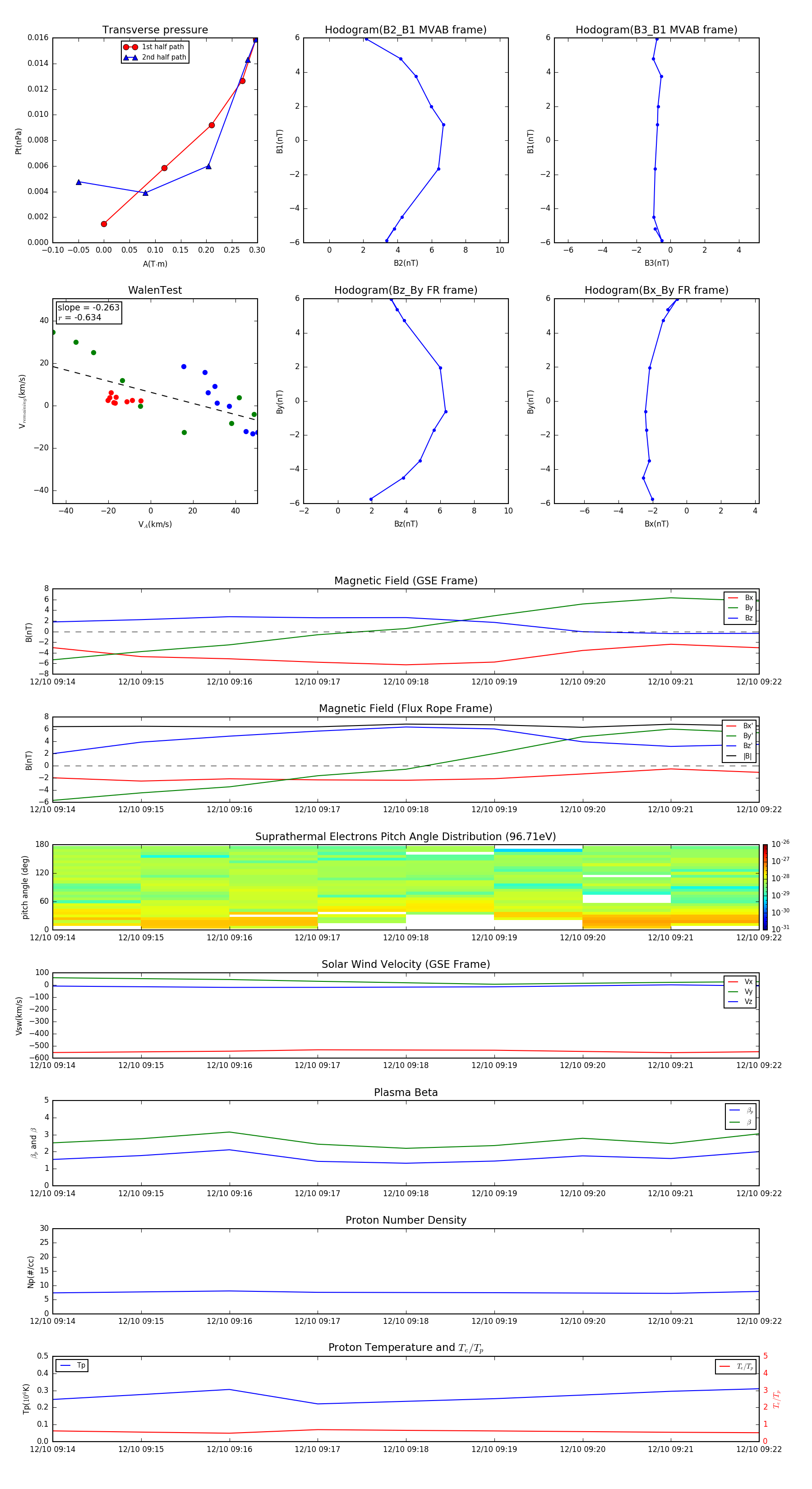Click the "1st half path" legend entry
This screenshot has height=1489, width=812.
(154, 47)
